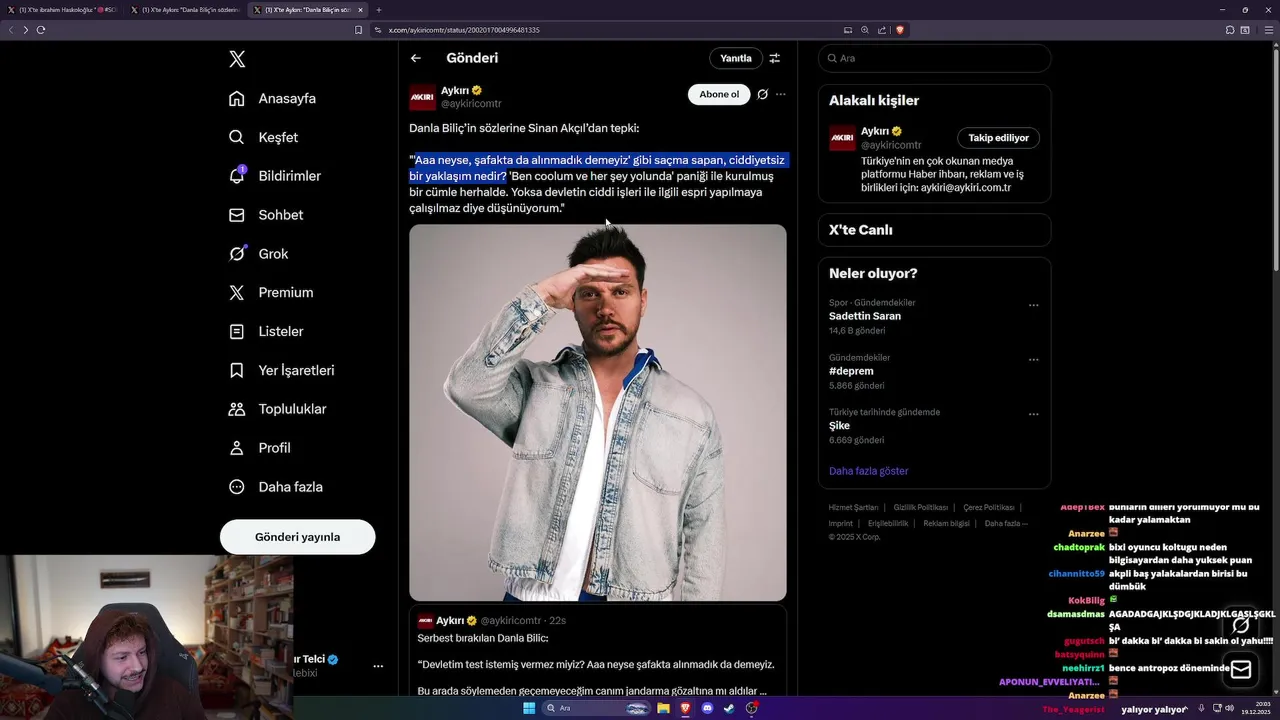
Task: Go back with the Gönderi back arrow
Action: 416,58
